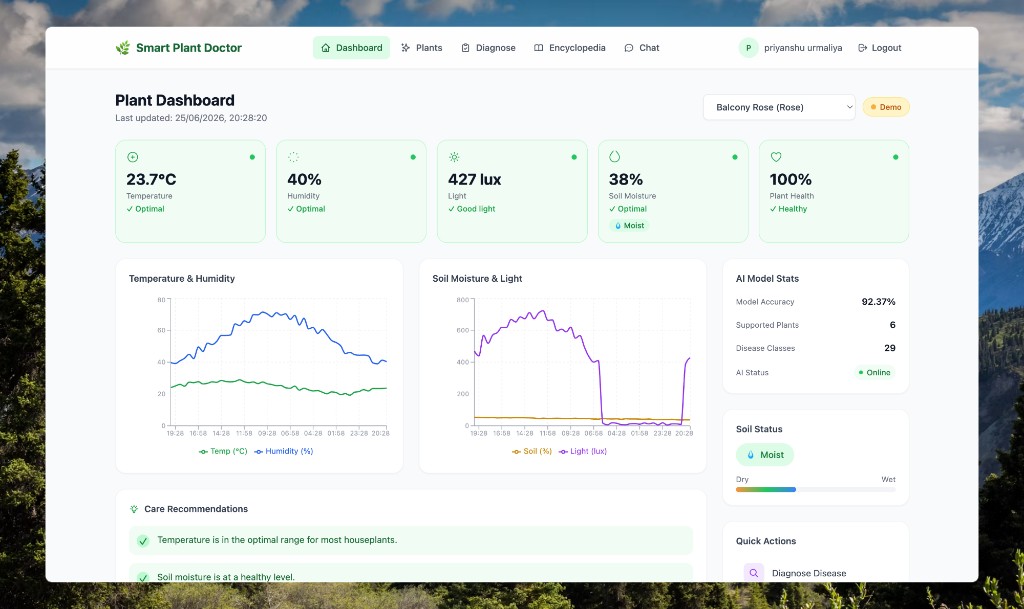The height and width of the screenshot is (609, 1024).
Task: Switch to the Encyclopedia tab
Action: point(569,48)
